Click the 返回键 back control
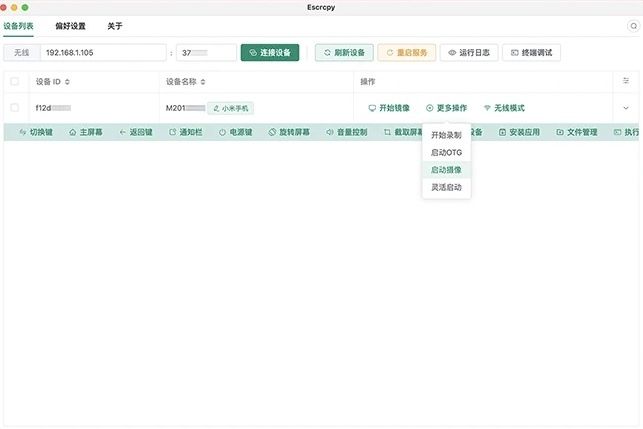 click(136, 132)
